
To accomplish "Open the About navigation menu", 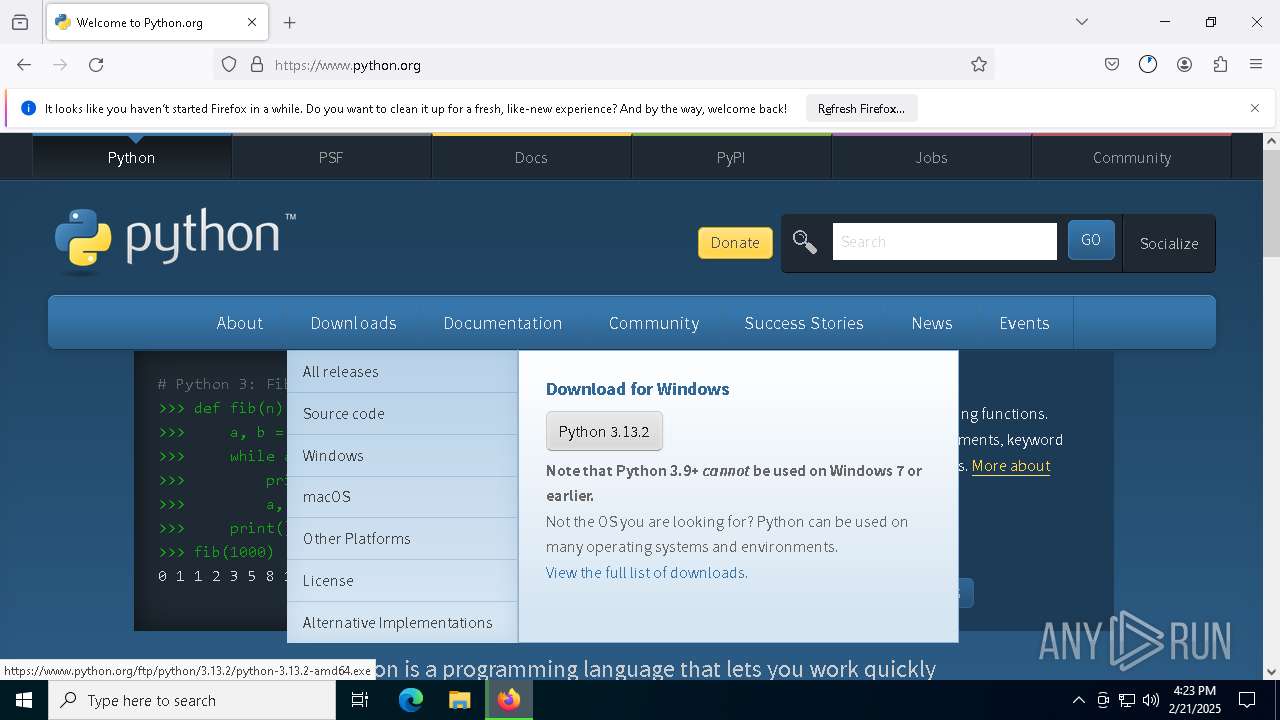I will tap(240, 323).
